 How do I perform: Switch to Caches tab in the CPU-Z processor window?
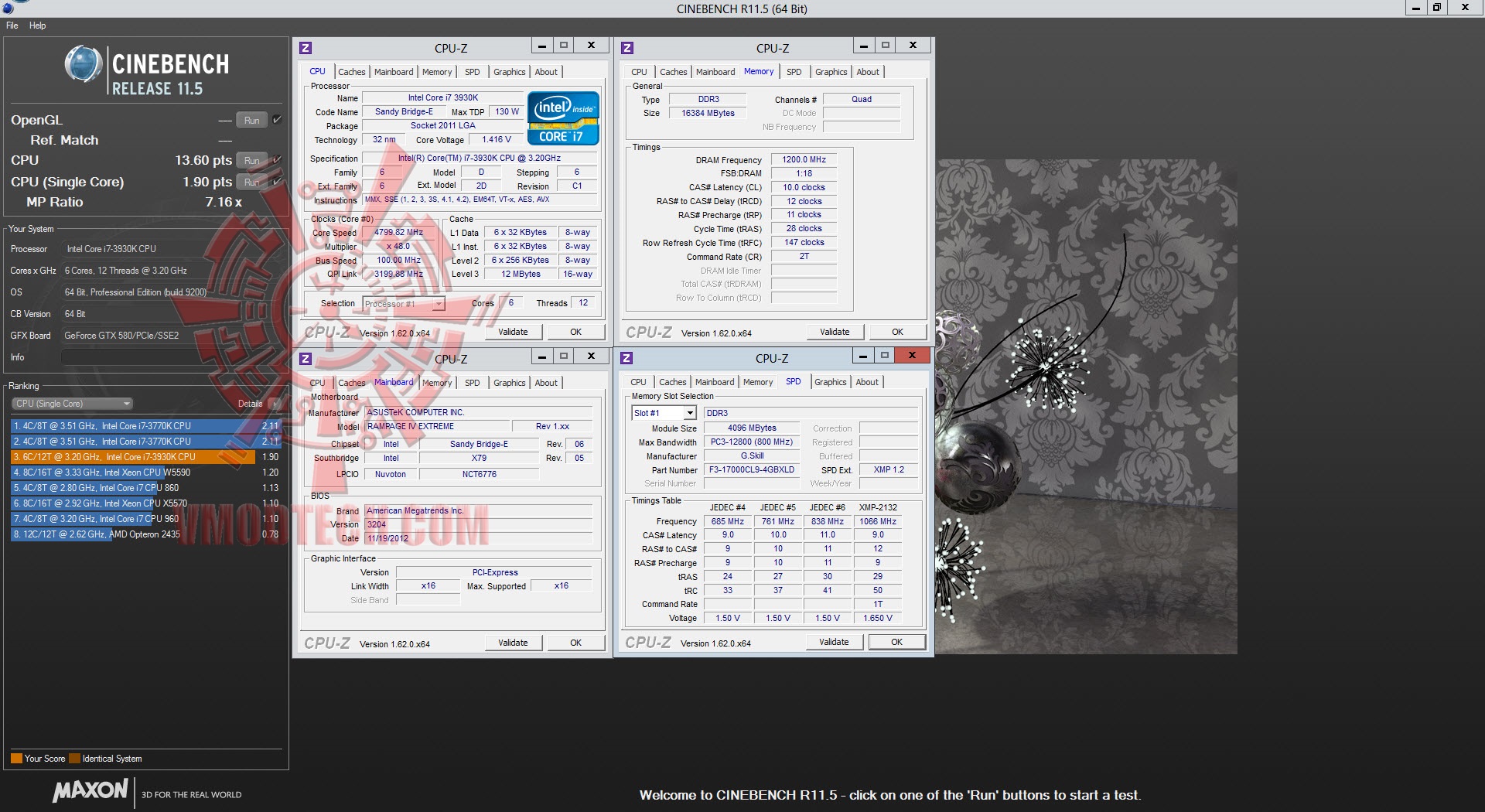(352, 72)
